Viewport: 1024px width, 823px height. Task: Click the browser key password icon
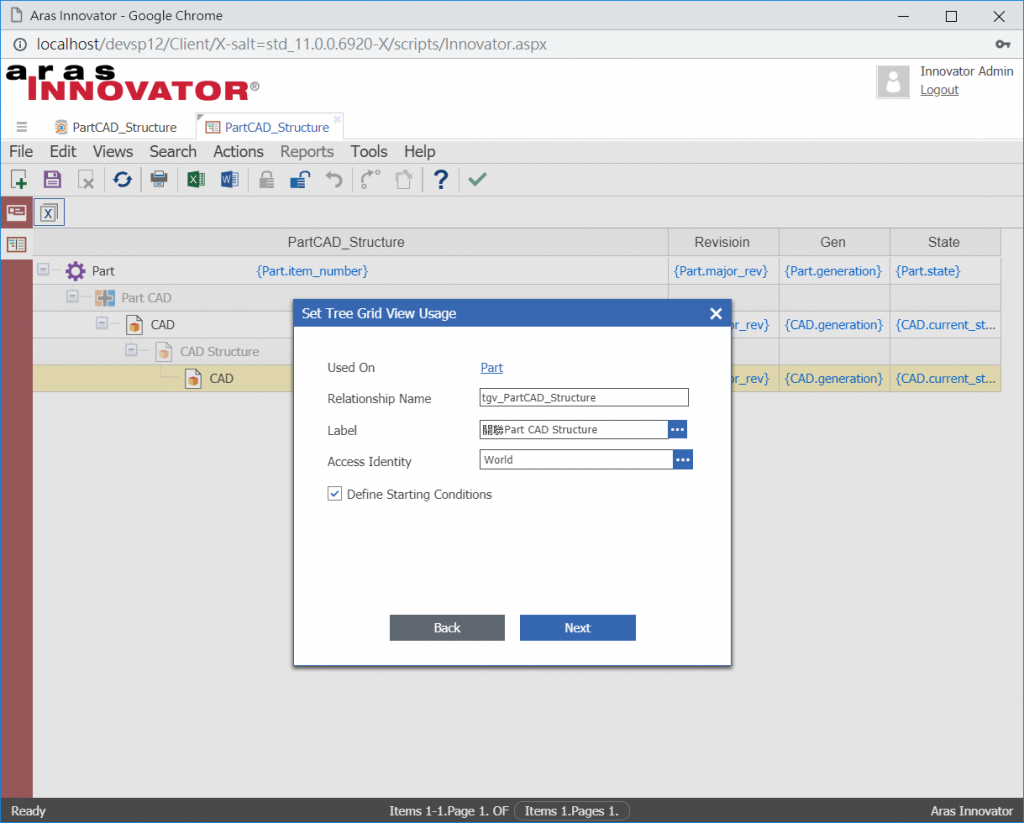click(x=1002, y=44)
